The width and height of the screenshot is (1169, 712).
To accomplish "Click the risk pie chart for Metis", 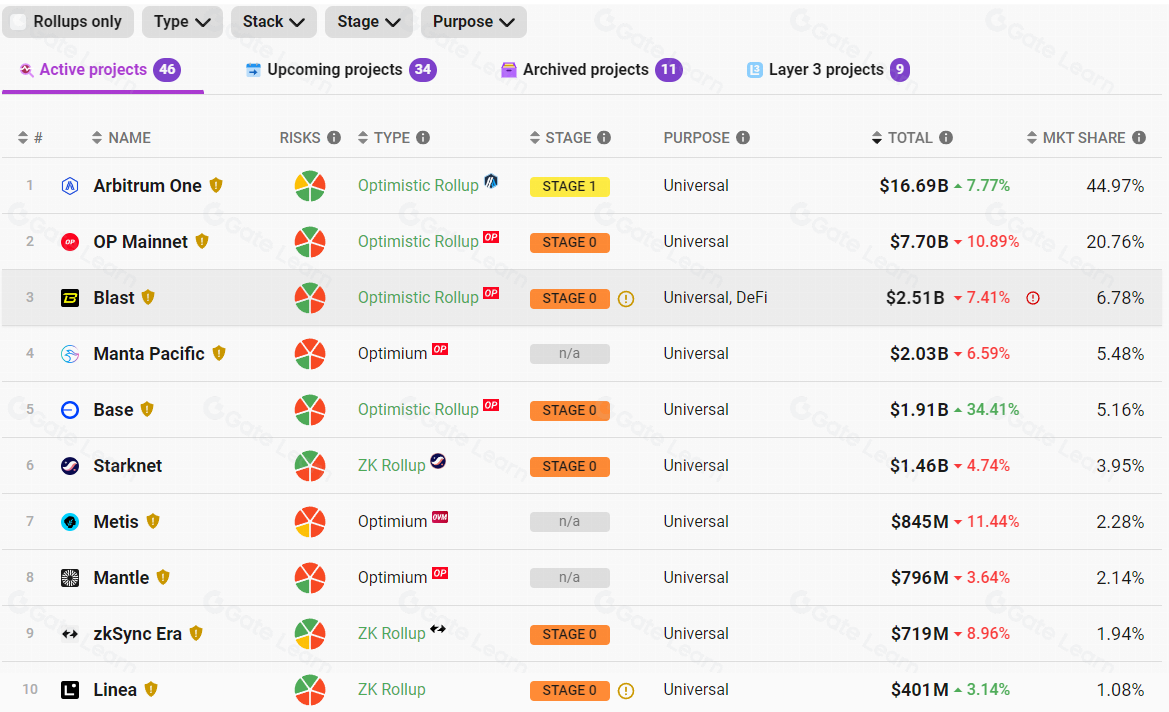I will [310, 522].
